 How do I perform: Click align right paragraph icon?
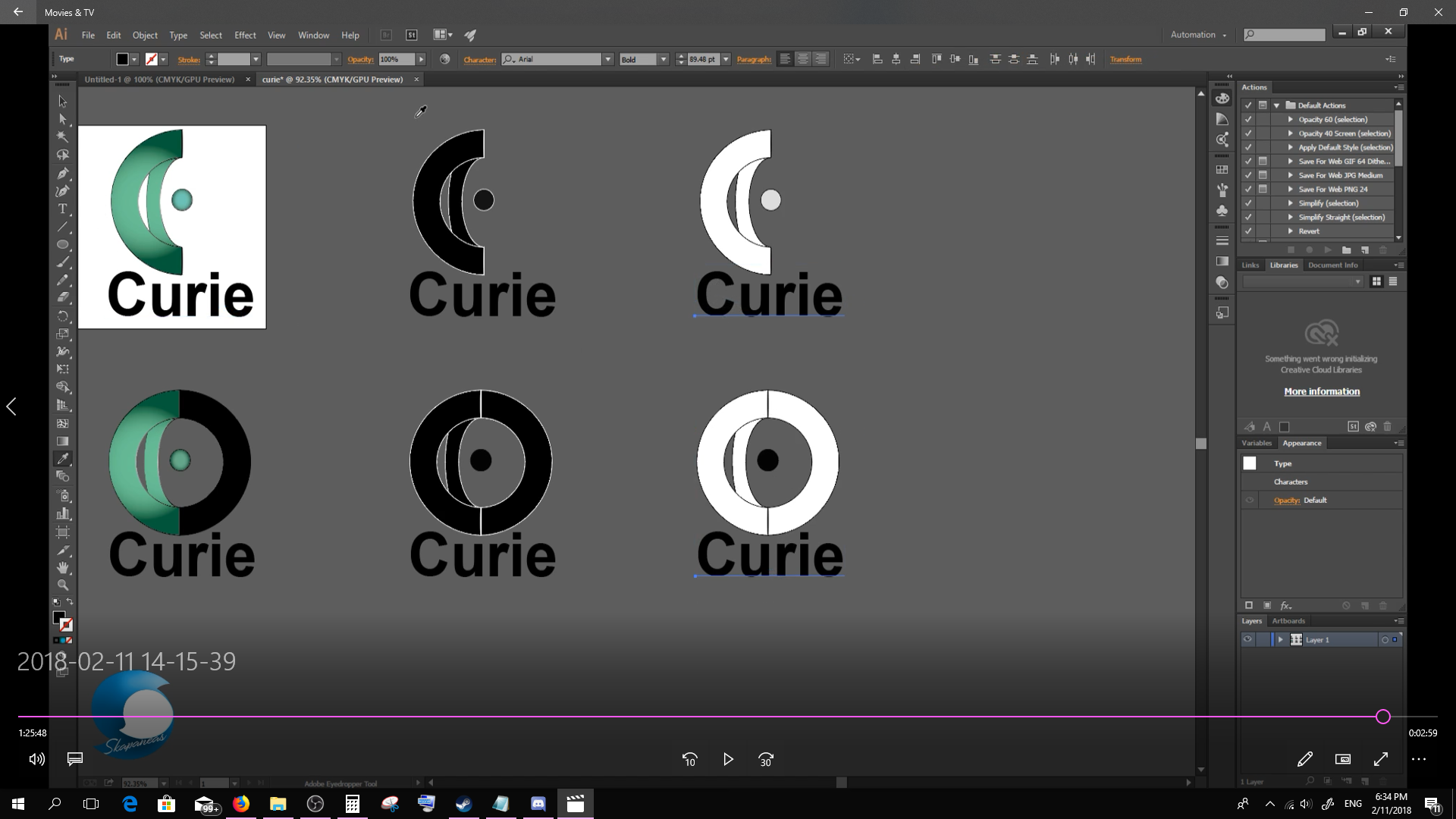pos(821,59)
